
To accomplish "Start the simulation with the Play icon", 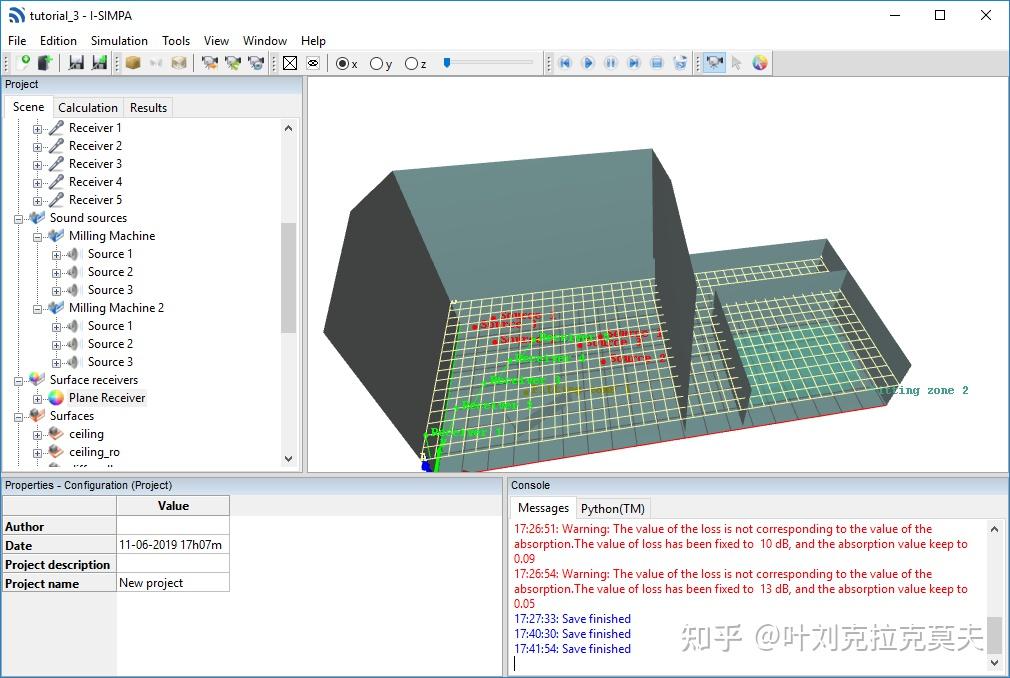I will pyautogui.click(x=587, y=62).
